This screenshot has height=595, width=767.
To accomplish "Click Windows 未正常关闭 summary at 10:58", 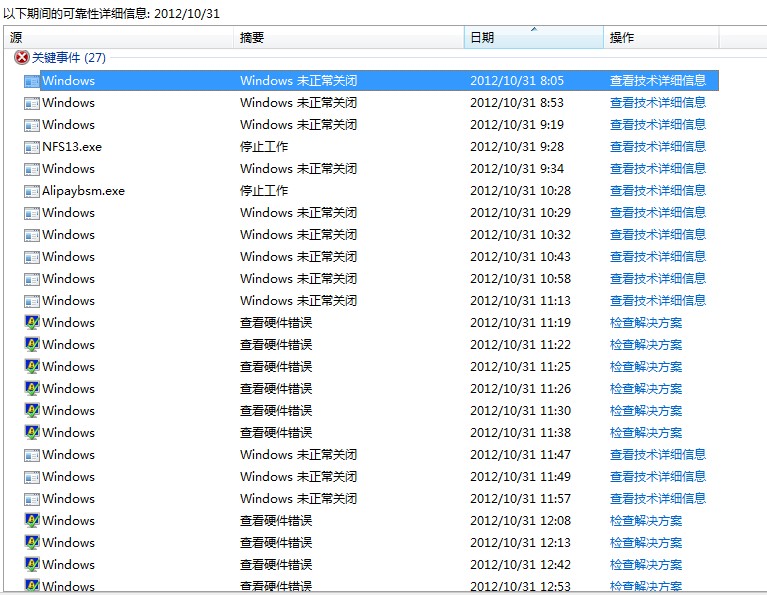I will tap(298, 279).
